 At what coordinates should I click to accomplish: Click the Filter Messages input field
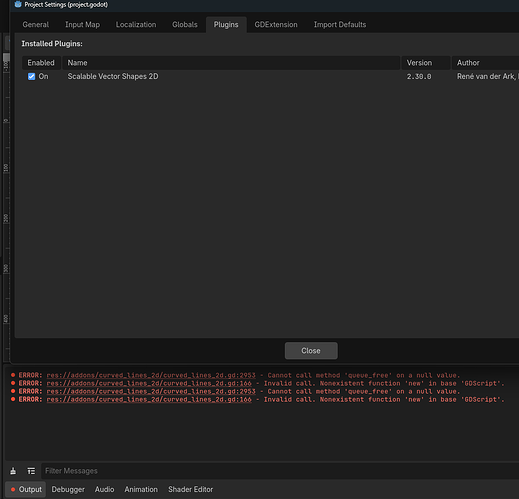(280, 471)
